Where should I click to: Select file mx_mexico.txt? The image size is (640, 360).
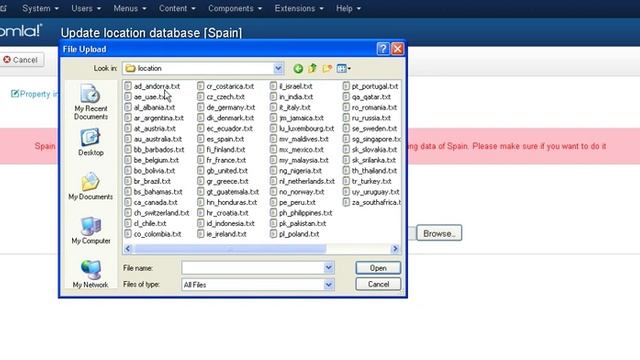(x=297, y=149)
